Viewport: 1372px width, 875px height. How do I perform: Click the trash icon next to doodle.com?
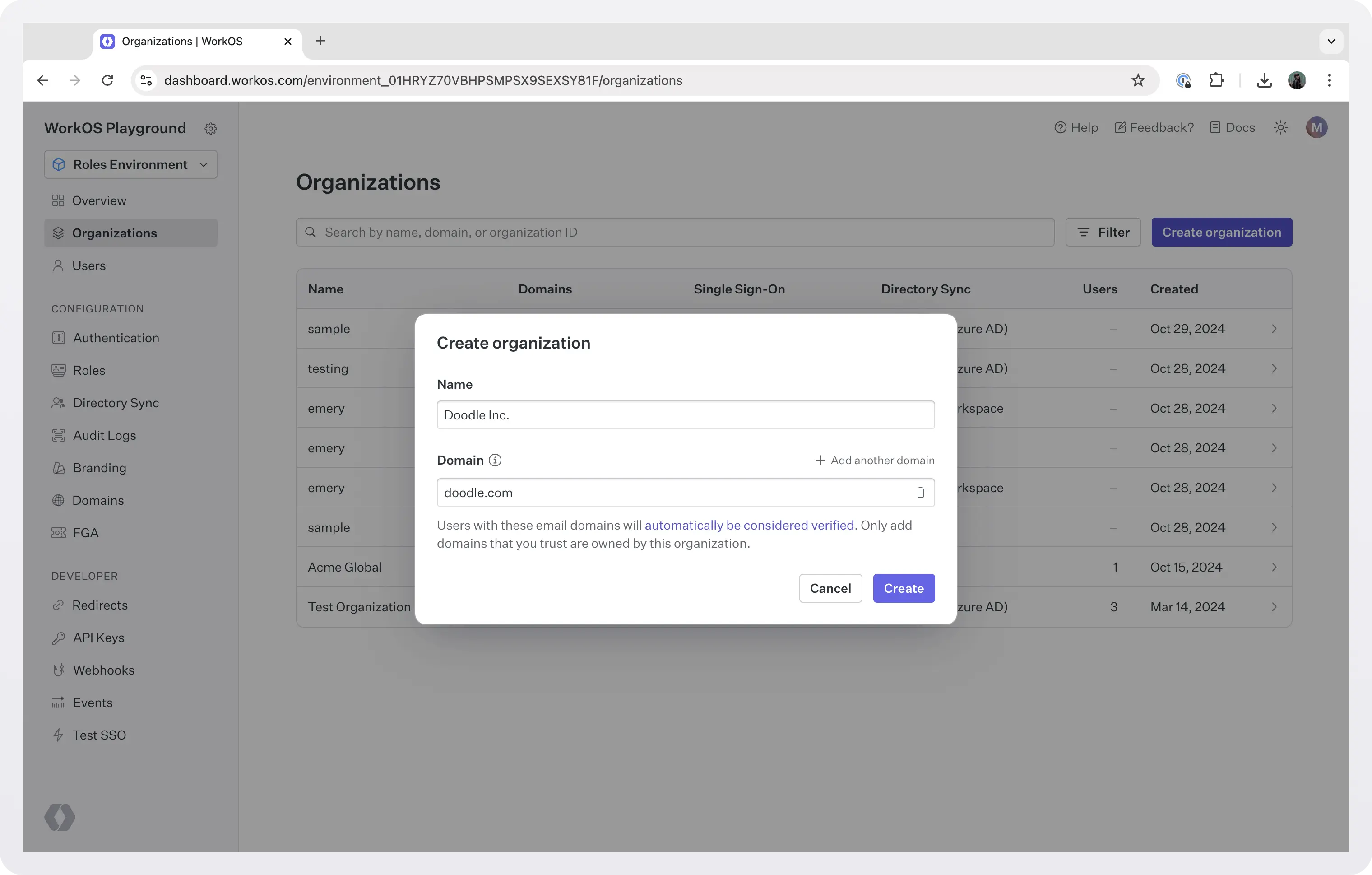(x=920, y=493)
